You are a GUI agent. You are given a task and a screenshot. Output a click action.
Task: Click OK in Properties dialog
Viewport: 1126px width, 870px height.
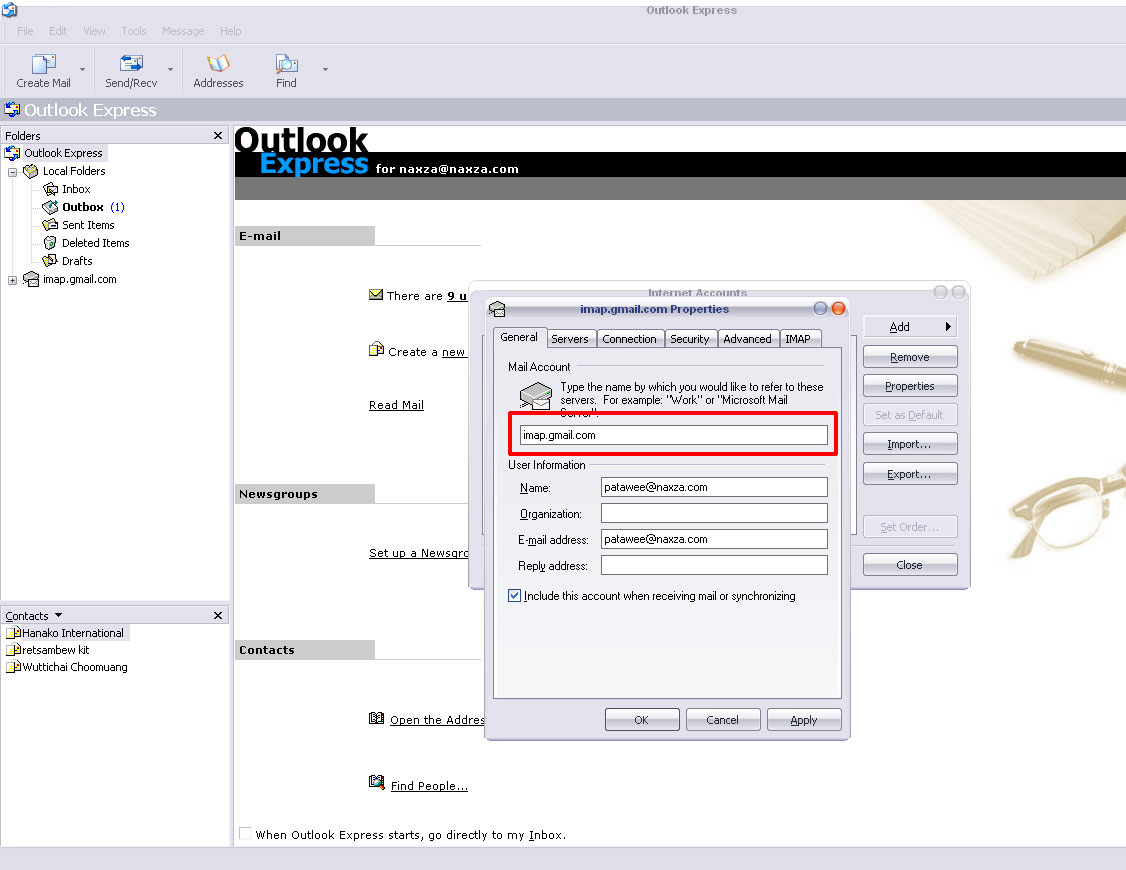click(x=642, y=720)
